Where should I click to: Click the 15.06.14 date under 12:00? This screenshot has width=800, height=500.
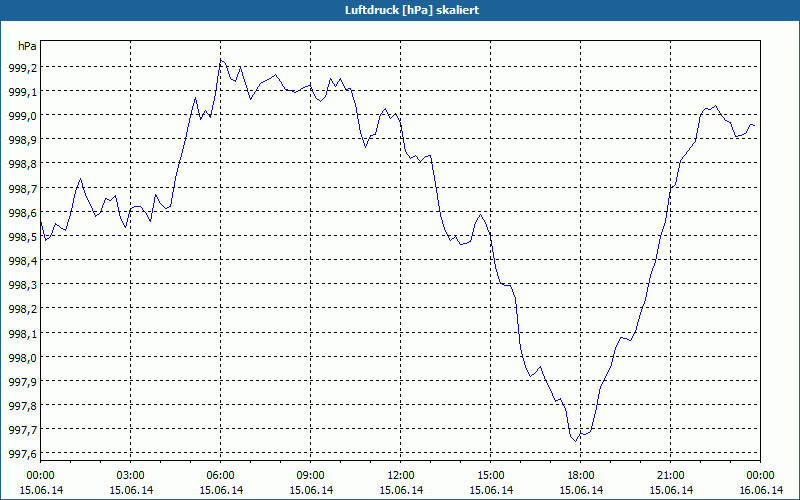point(401,490)
